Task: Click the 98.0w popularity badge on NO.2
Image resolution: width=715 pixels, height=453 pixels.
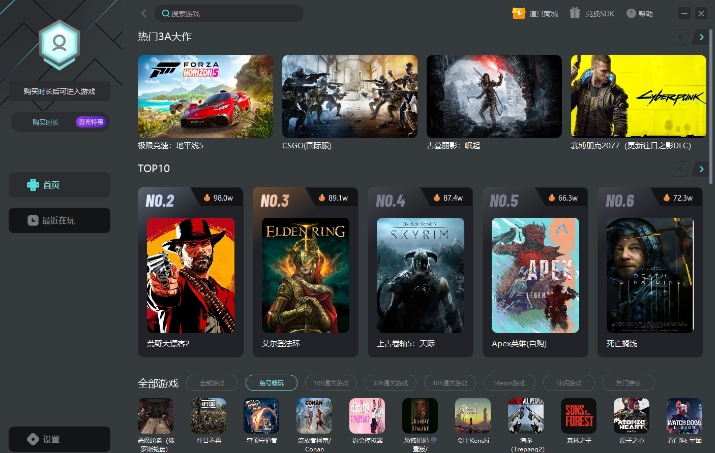Action: (x=218, y=198)
